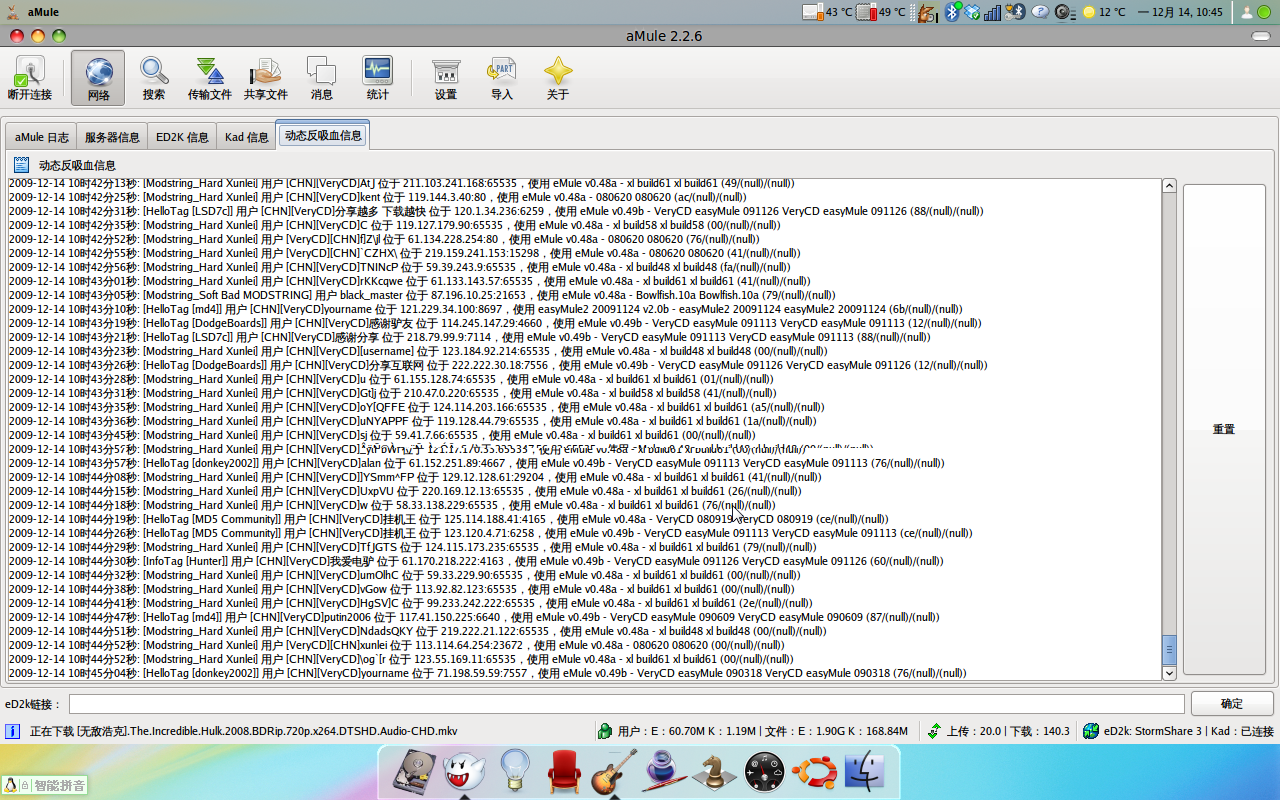Click the blue info icon in status bar
Screen dimensions: 1280x800
coord(13,731)
